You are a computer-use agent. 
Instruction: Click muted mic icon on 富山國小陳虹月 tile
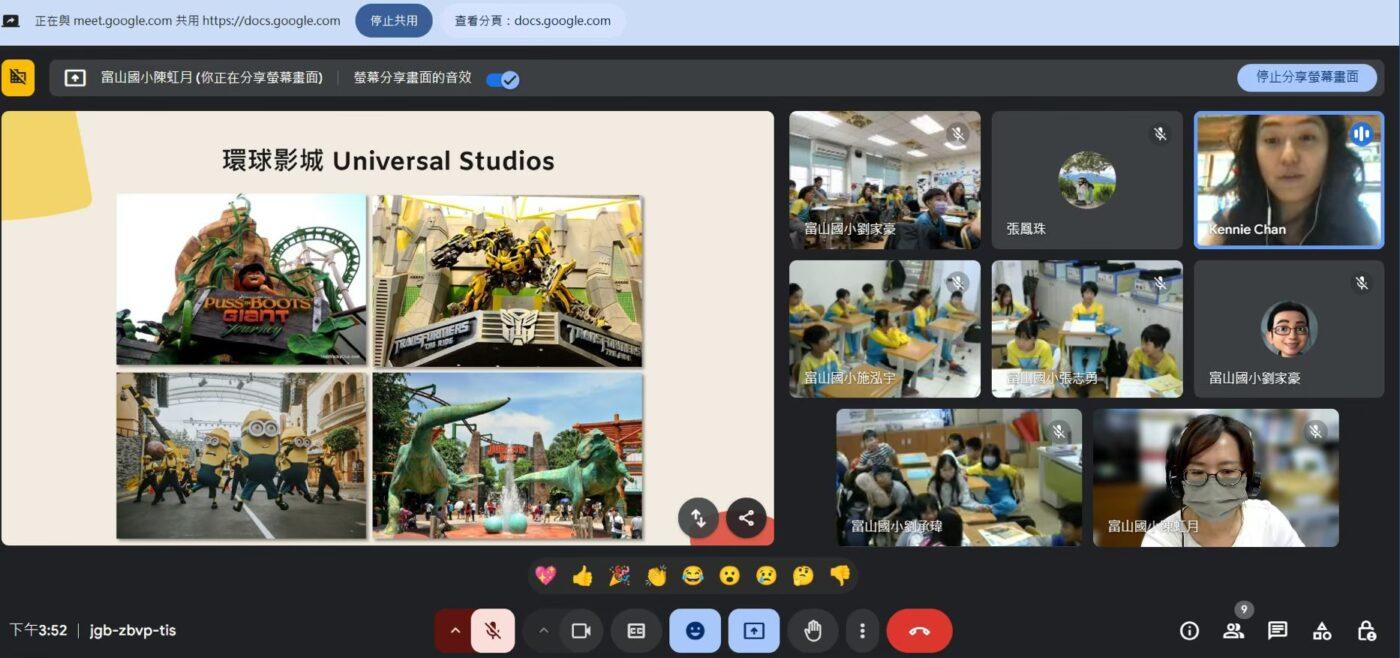pos(1316,432)
